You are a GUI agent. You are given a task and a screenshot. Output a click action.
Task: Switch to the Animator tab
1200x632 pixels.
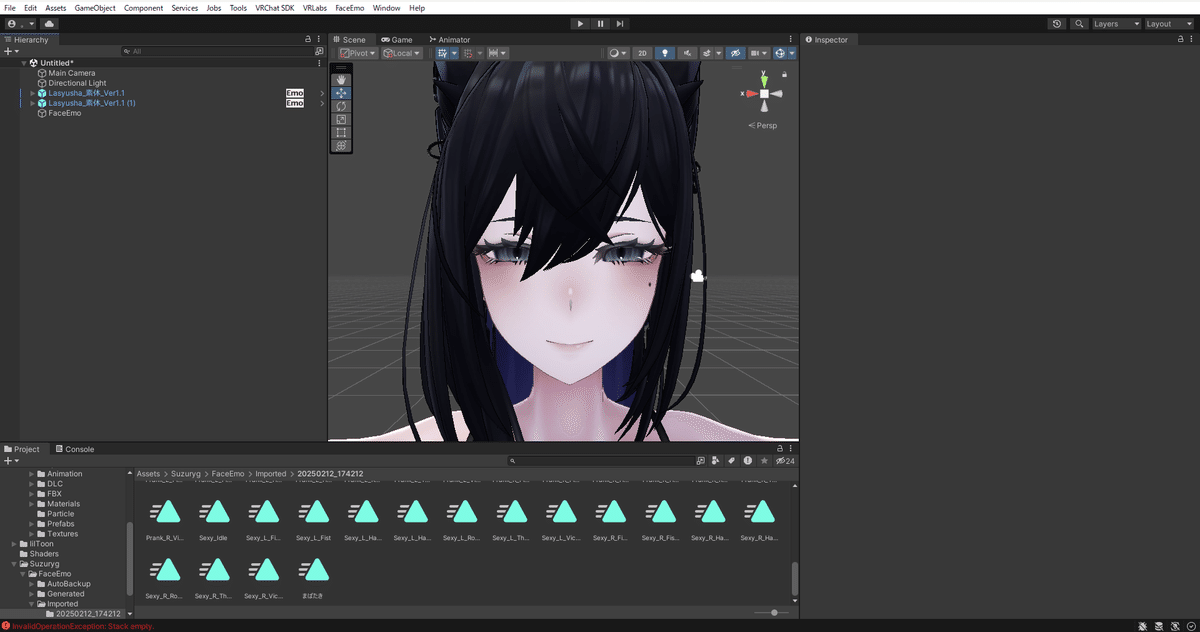point(450,40)
